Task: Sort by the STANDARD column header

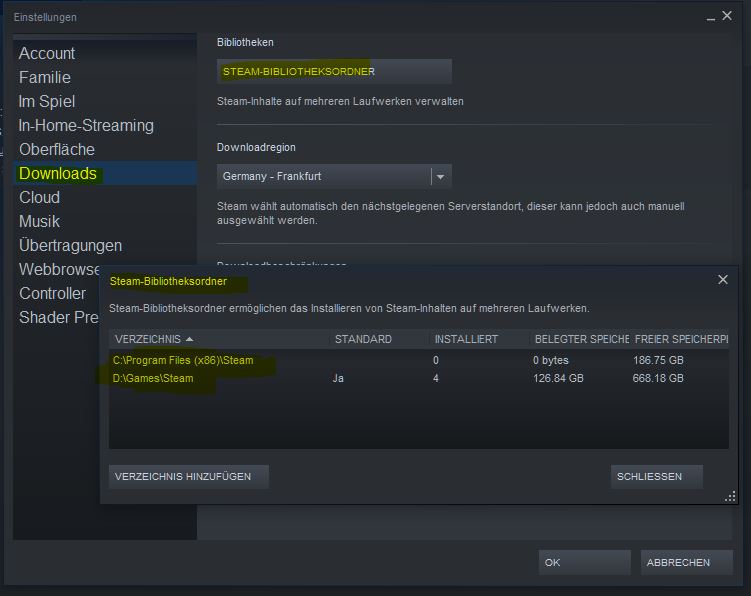Action: [x=379, y=339]
